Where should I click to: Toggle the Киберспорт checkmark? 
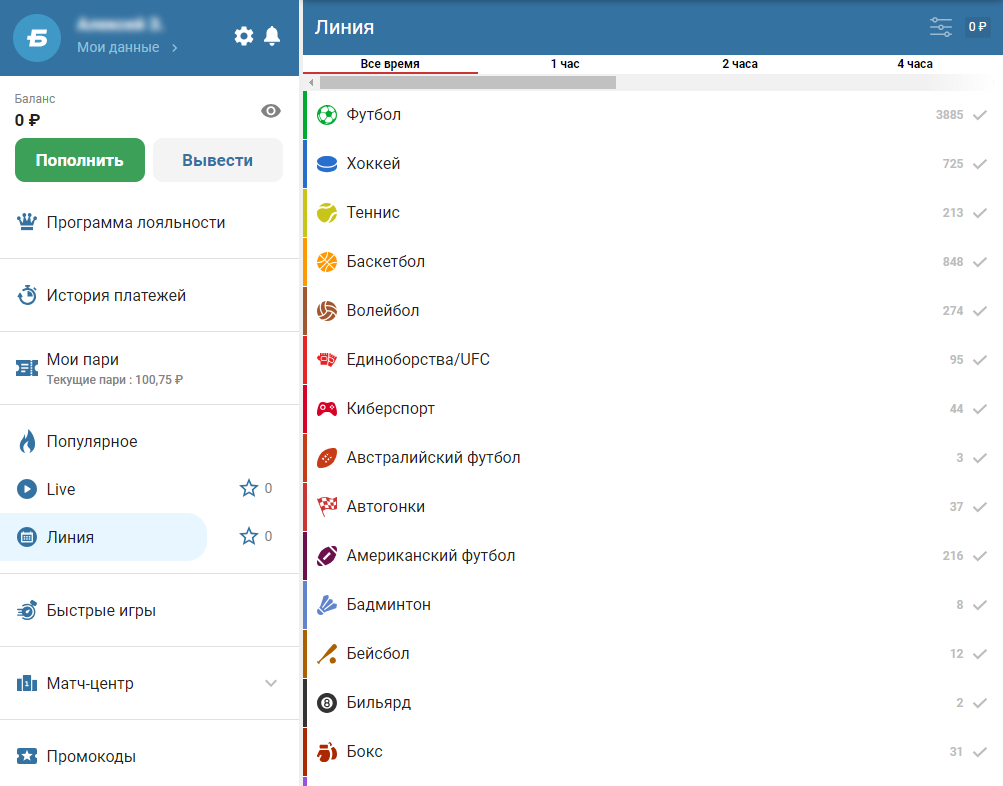tap(979, 409)
